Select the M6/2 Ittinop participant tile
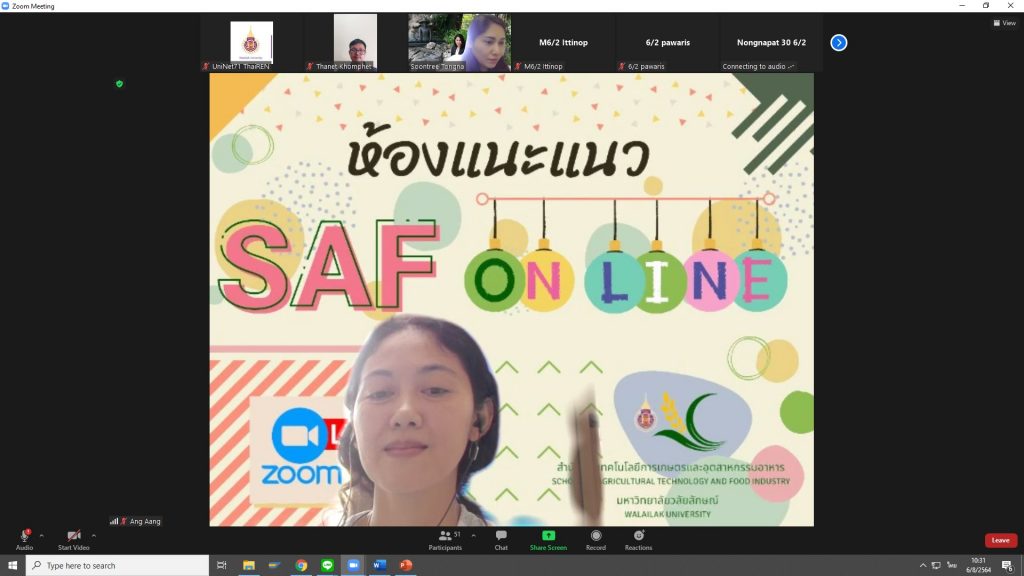The height and width of the screenshot is (576, 1024). (x=564, y=43)
